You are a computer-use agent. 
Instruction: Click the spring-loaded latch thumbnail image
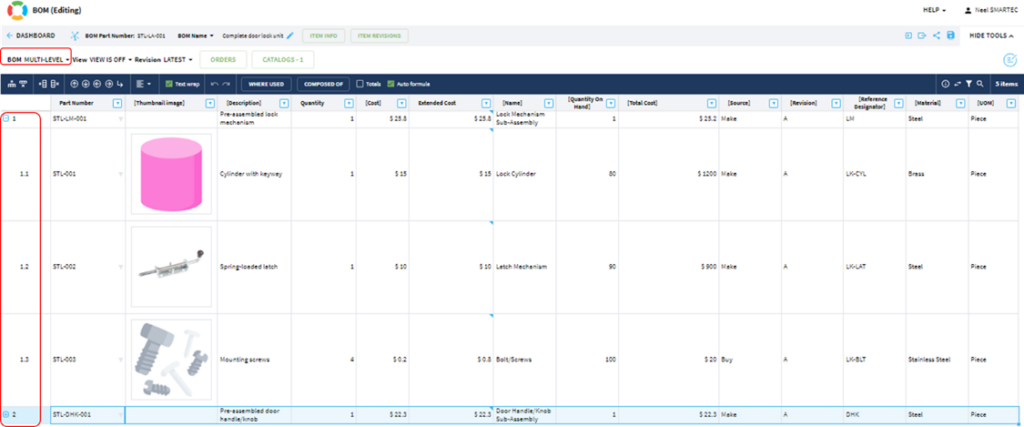click(x=171, y=266)
